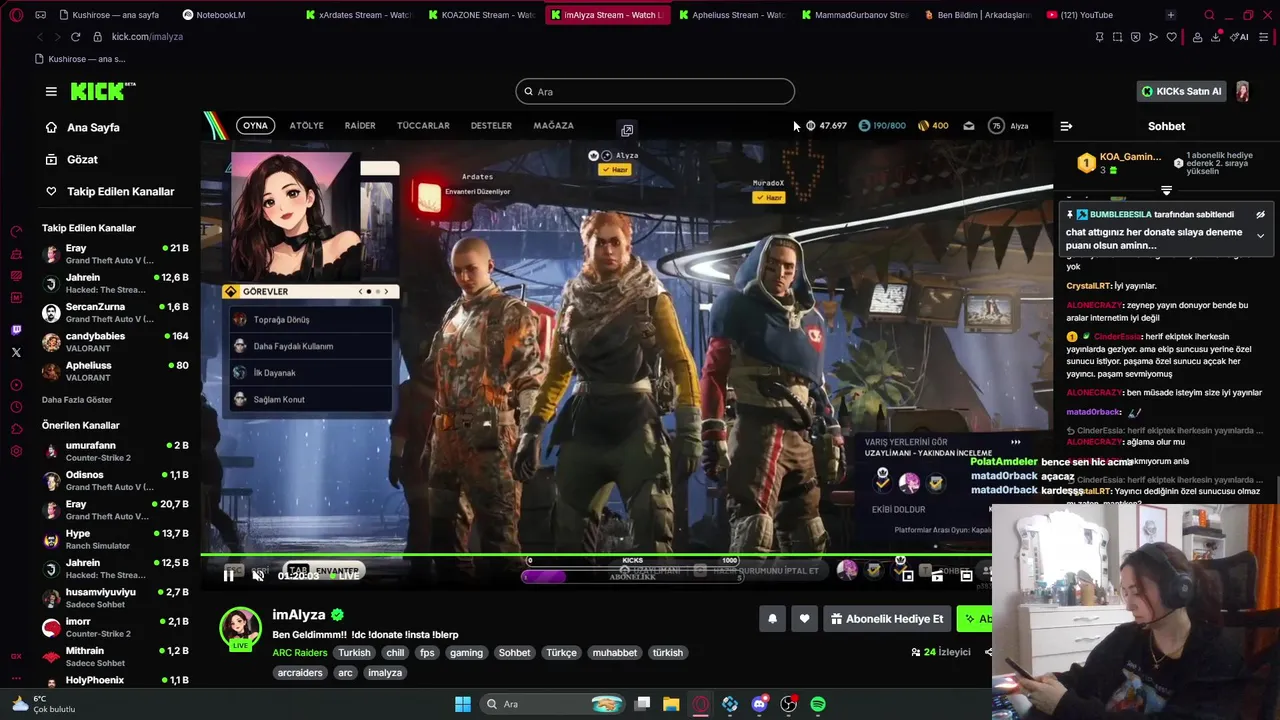Open the history clock icon in the sidebar

tap(16, 407)
